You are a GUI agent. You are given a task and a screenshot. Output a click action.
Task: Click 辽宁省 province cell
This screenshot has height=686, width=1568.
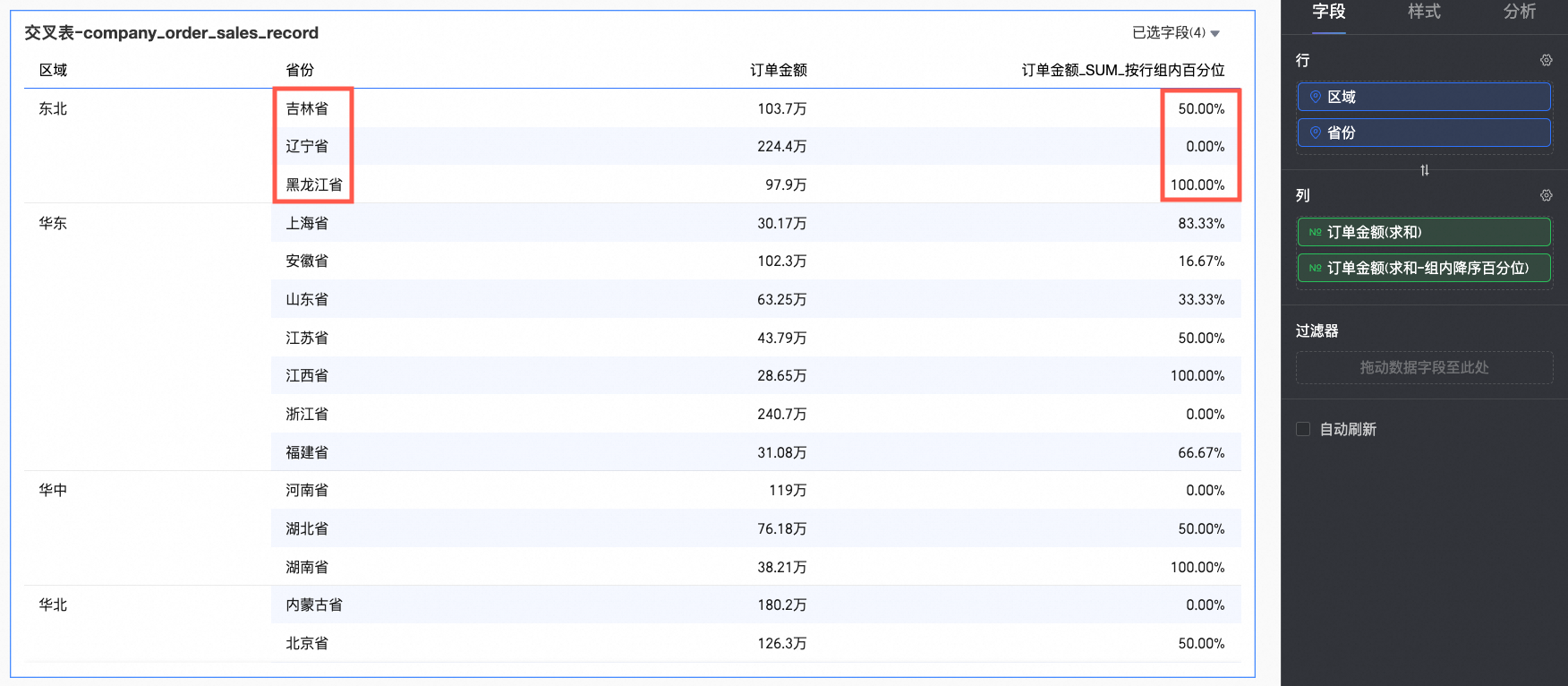tap(307, 146)
